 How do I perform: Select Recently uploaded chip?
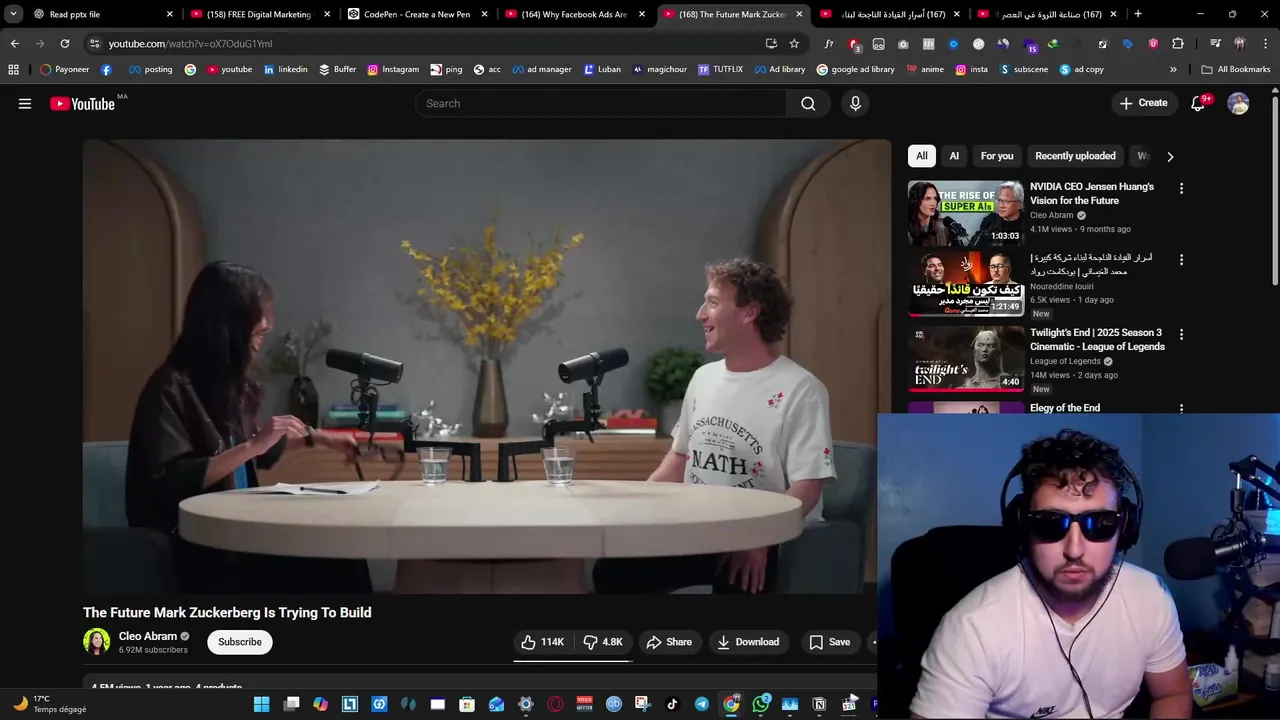point(1075,156)
